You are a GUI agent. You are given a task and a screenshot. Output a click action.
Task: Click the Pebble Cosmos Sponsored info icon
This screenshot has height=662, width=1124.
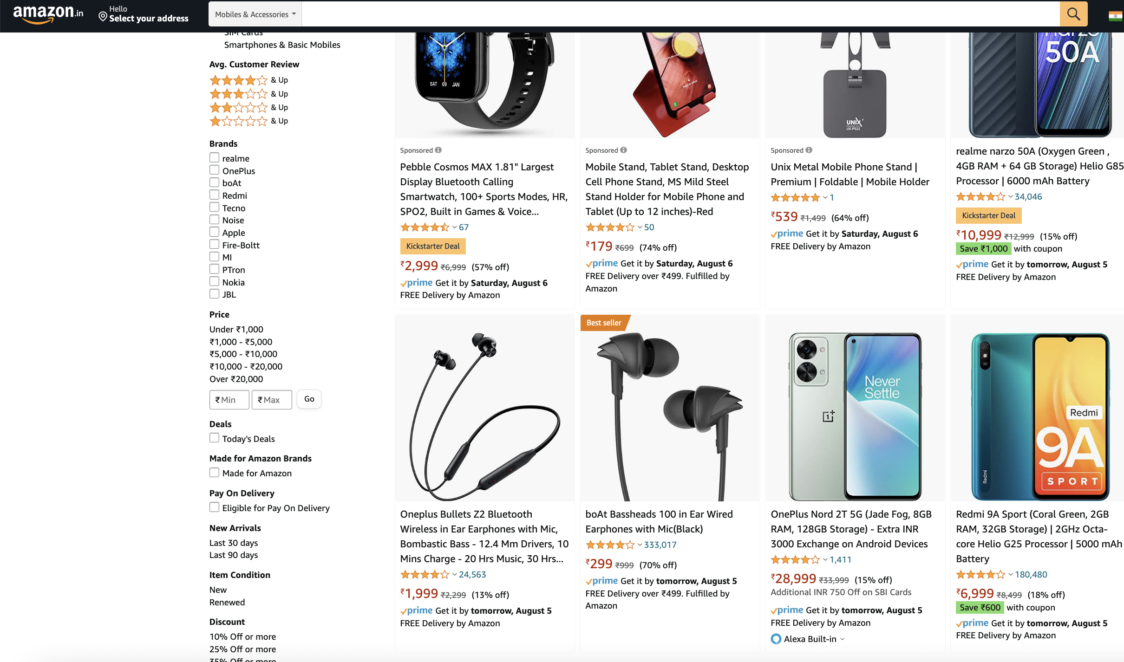[x=438, y=150]
